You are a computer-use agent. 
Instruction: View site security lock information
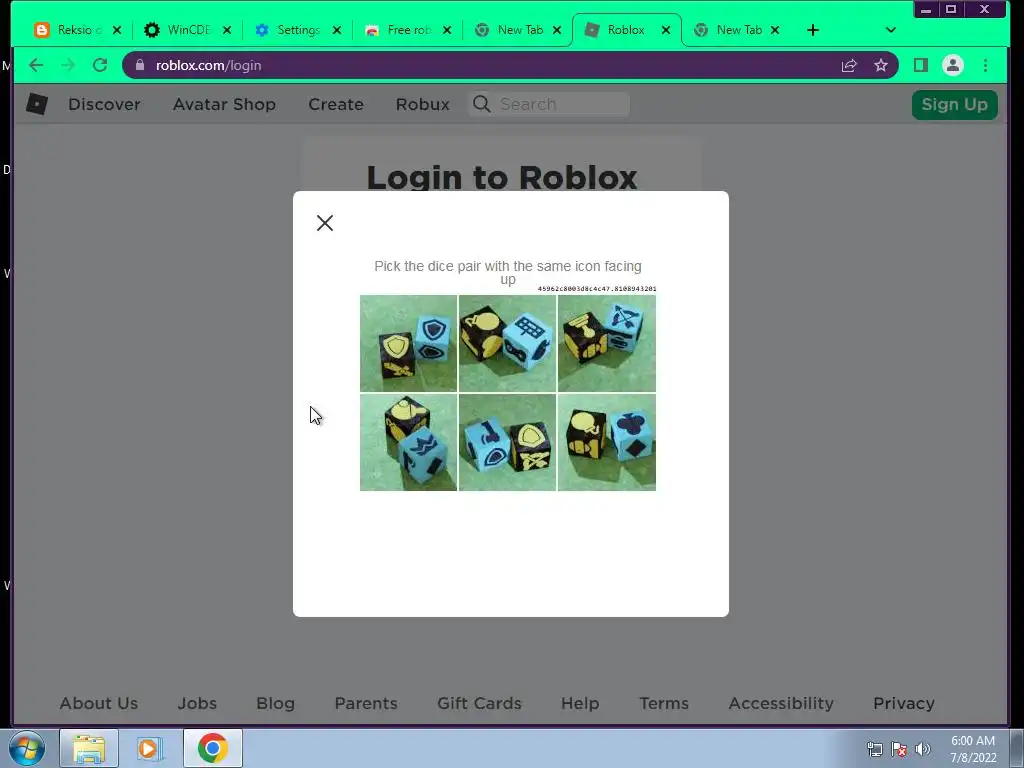(x=140, y=65)
